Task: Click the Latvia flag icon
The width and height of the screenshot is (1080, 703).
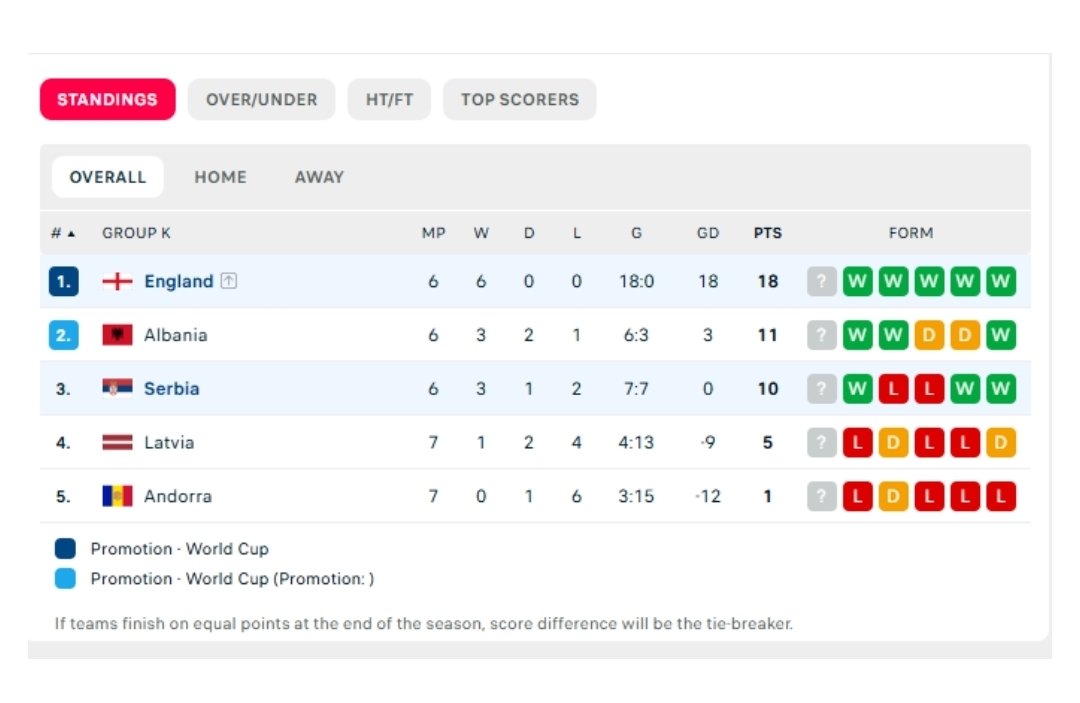Action: coord(117,442)
